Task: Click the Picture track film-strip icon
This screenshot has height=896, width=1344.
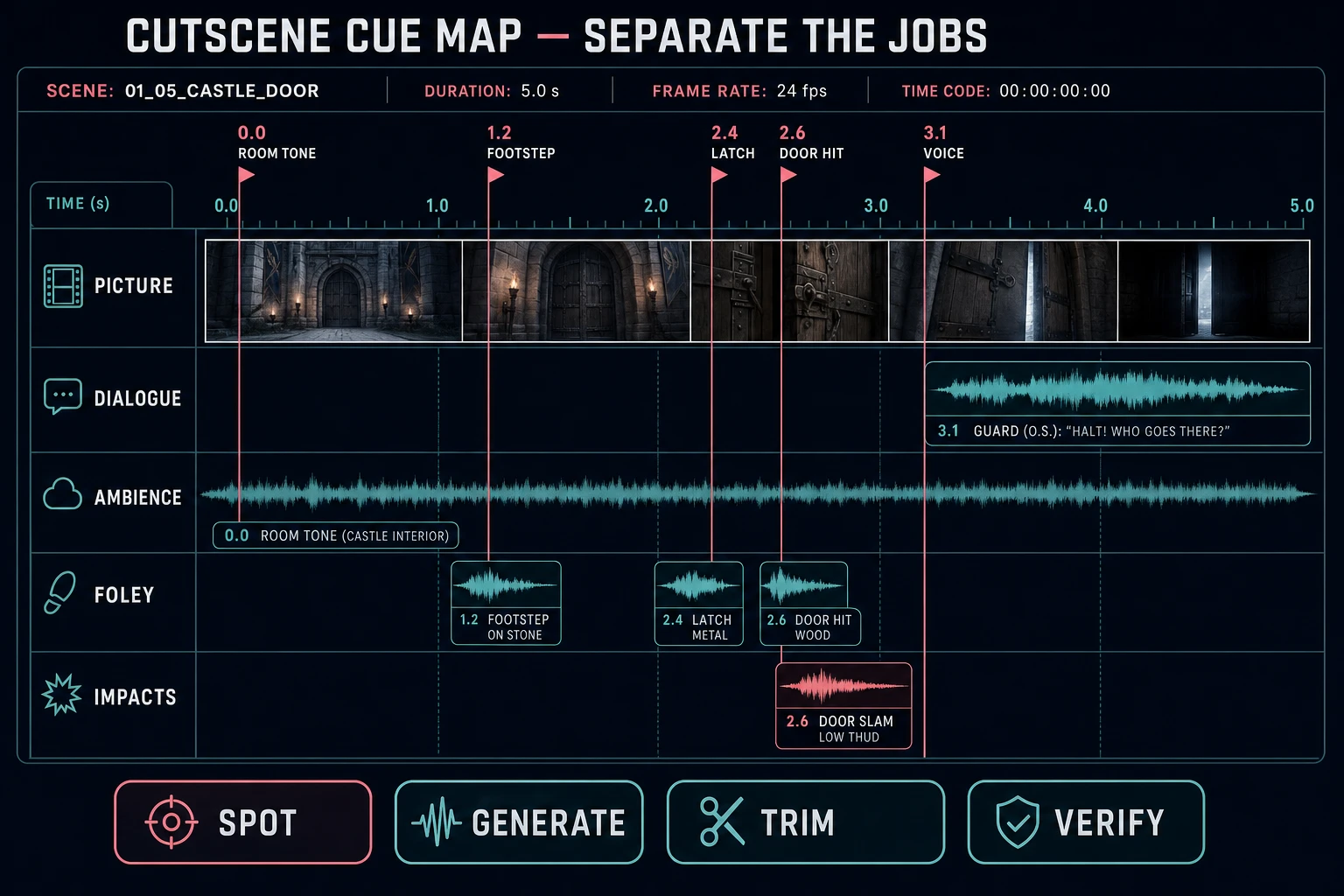Action: (x=63, y=286)
